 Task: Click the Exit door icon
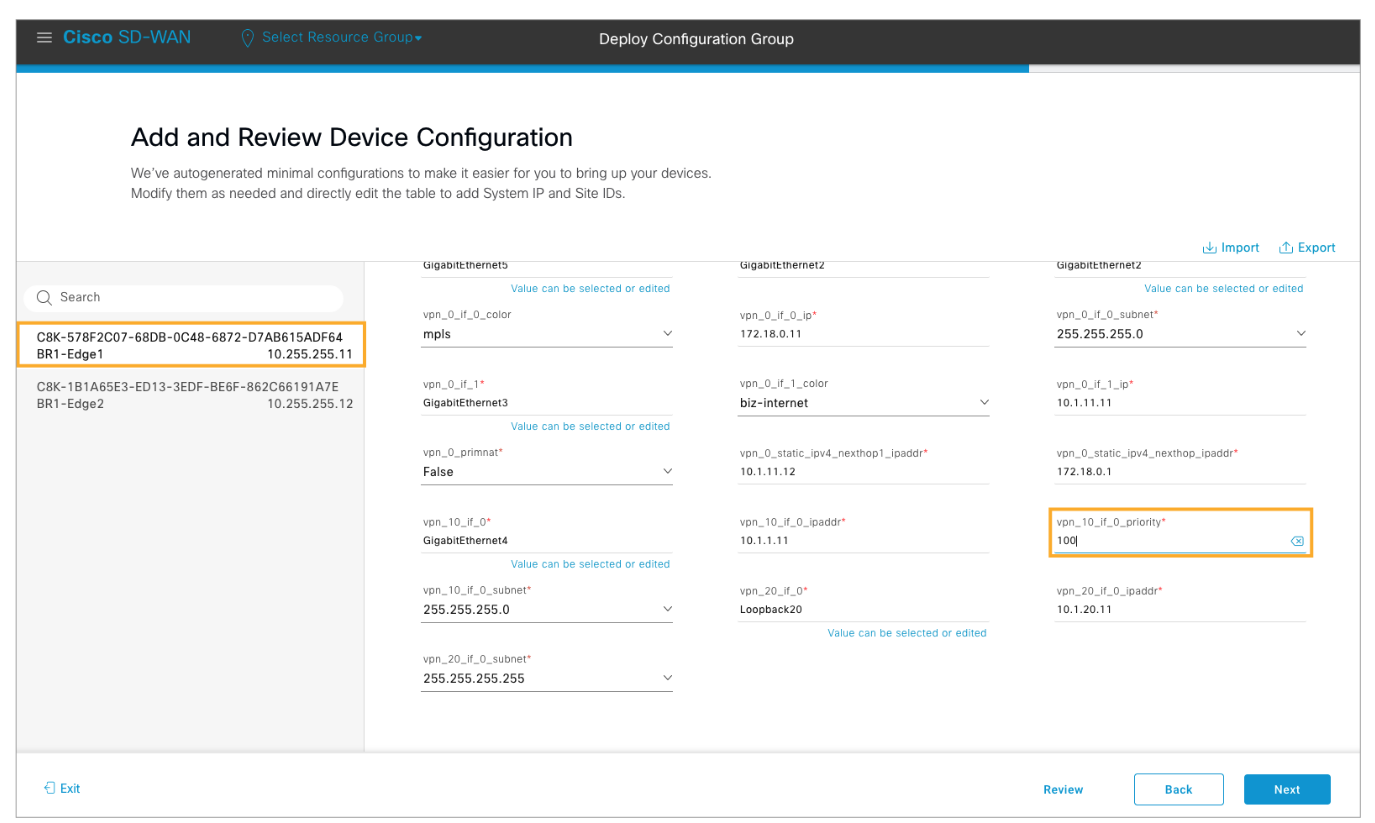(49, 788)
